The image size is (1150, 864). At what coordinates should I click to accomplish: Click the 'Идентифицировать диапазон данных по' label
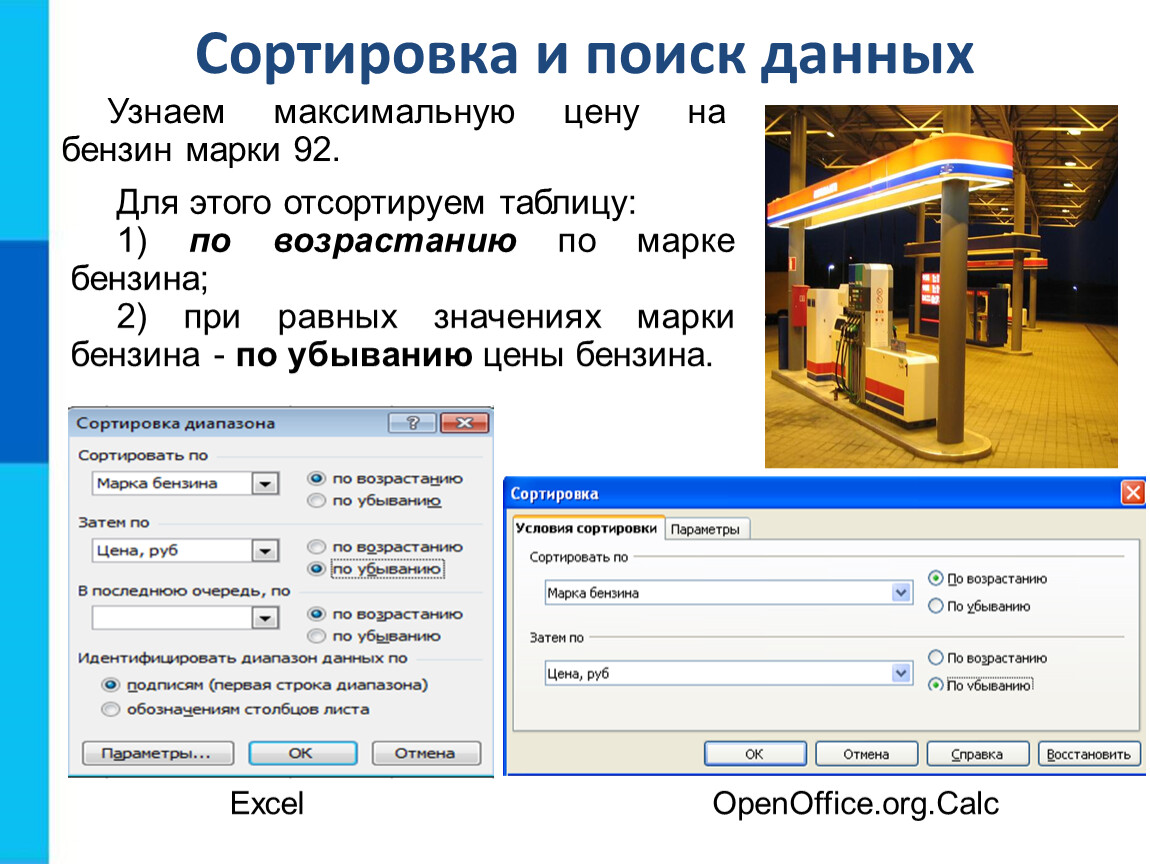point(243,658)
